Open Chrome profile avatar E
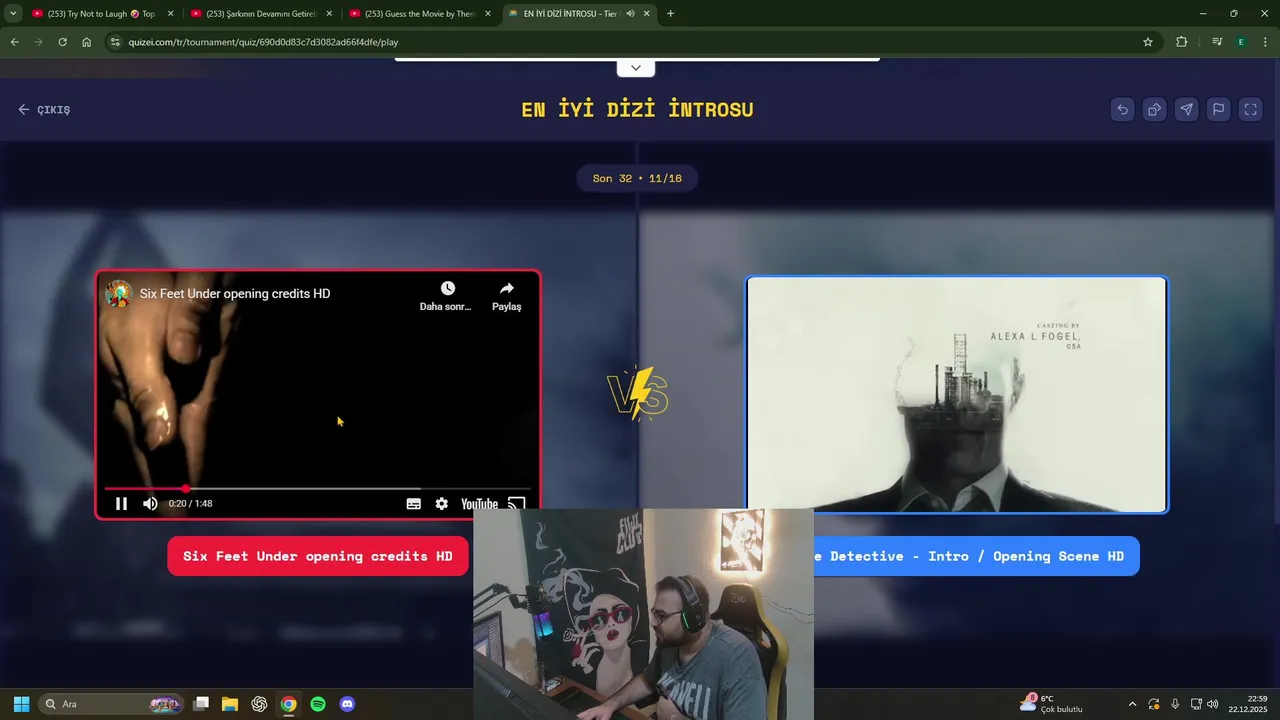This screenshot has width=1280, height=720. 1241,42
